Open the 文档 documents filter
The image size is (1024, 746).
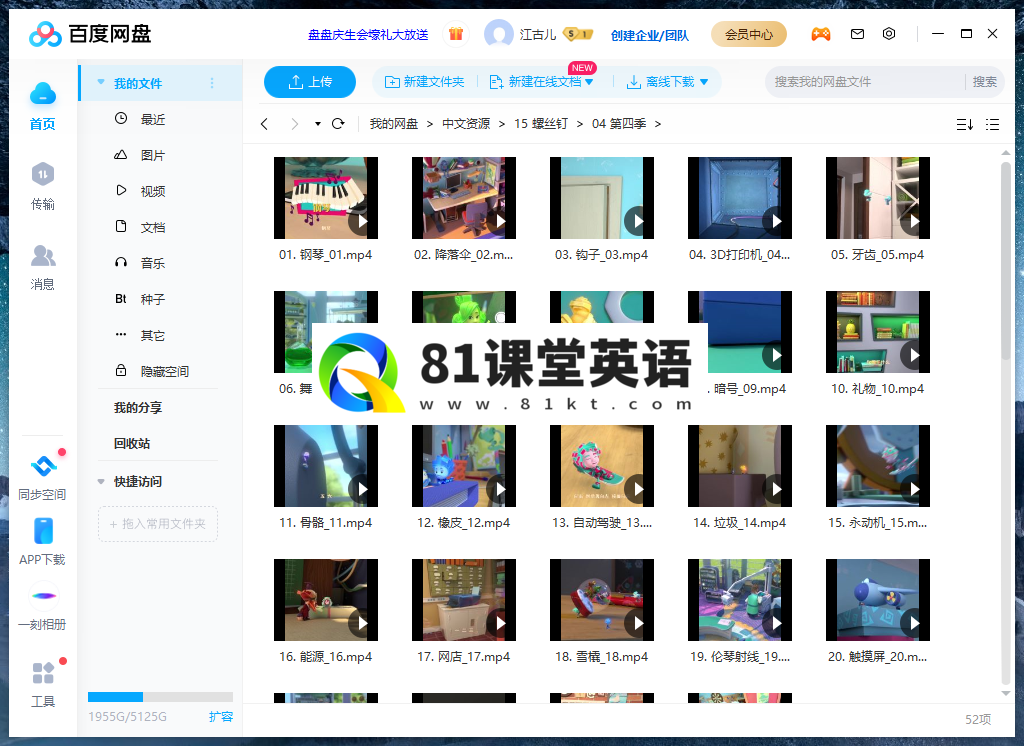[x=153, y=227]
